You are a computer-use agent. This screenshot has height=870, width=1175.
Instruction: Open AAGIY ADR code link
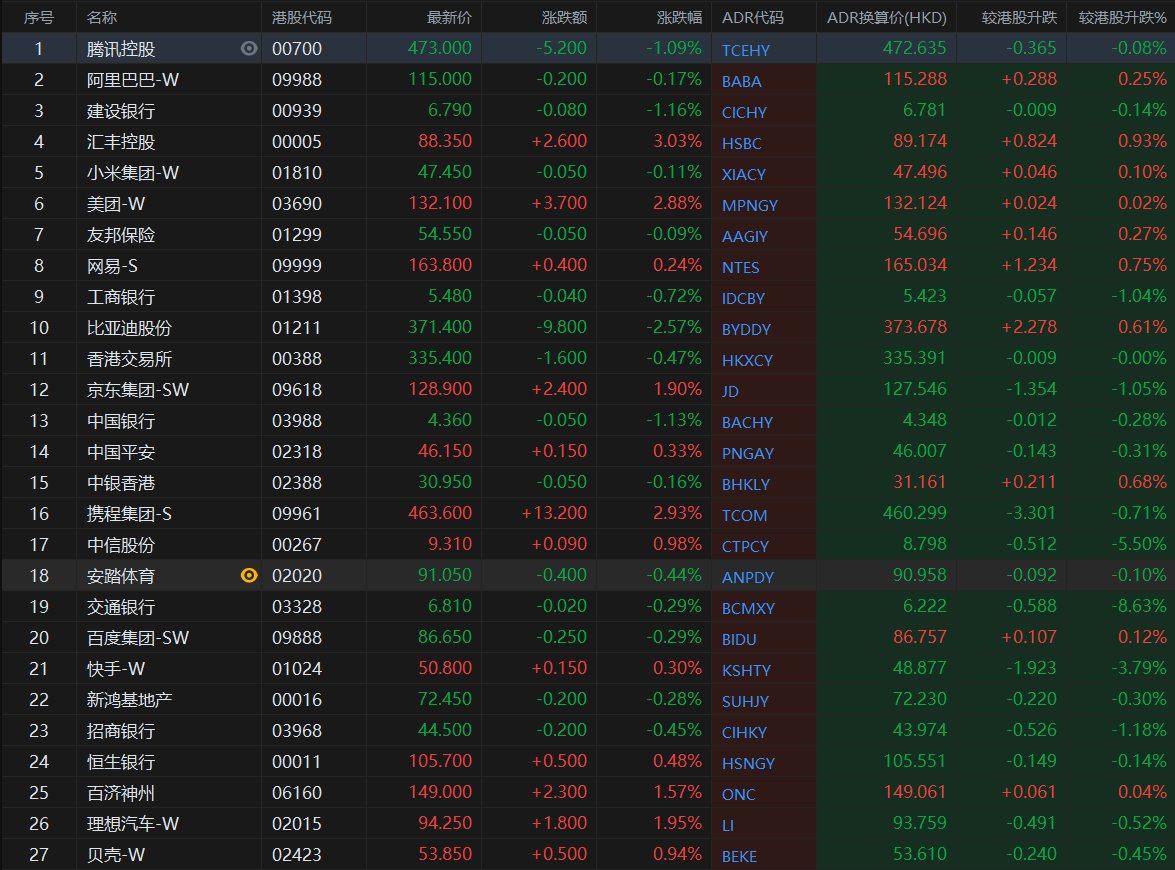pos(744,236)
